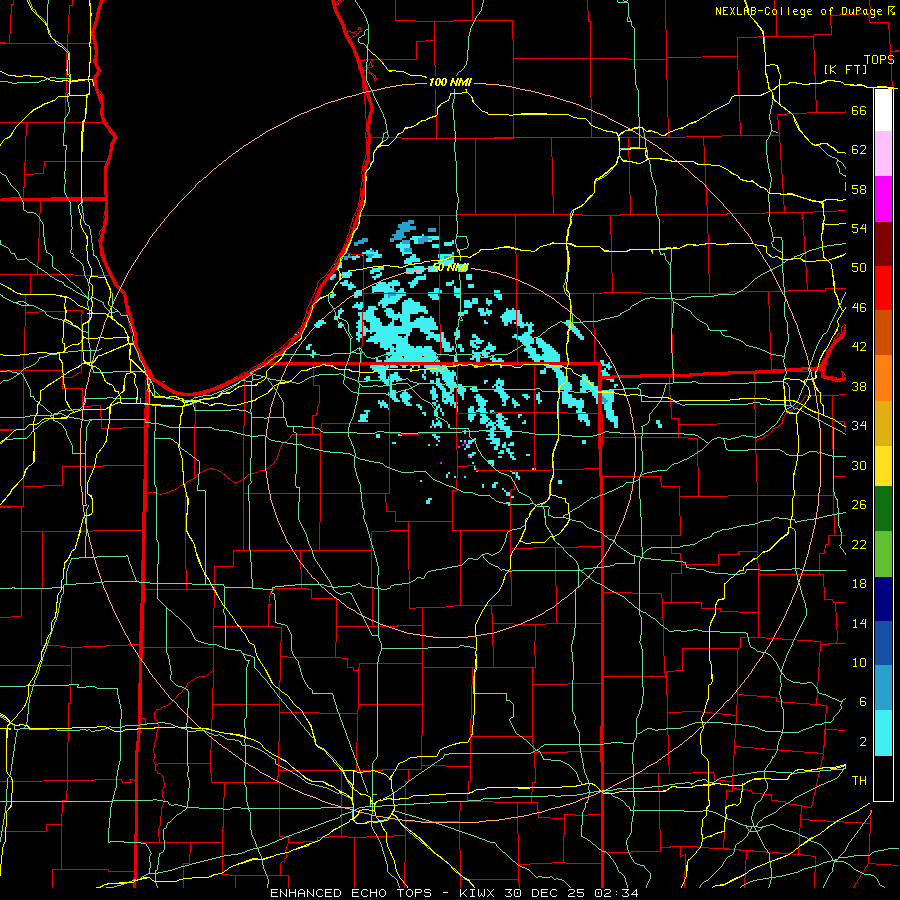Click the "46" legend label
Screen dimensions: 900x900
point(859,308)
